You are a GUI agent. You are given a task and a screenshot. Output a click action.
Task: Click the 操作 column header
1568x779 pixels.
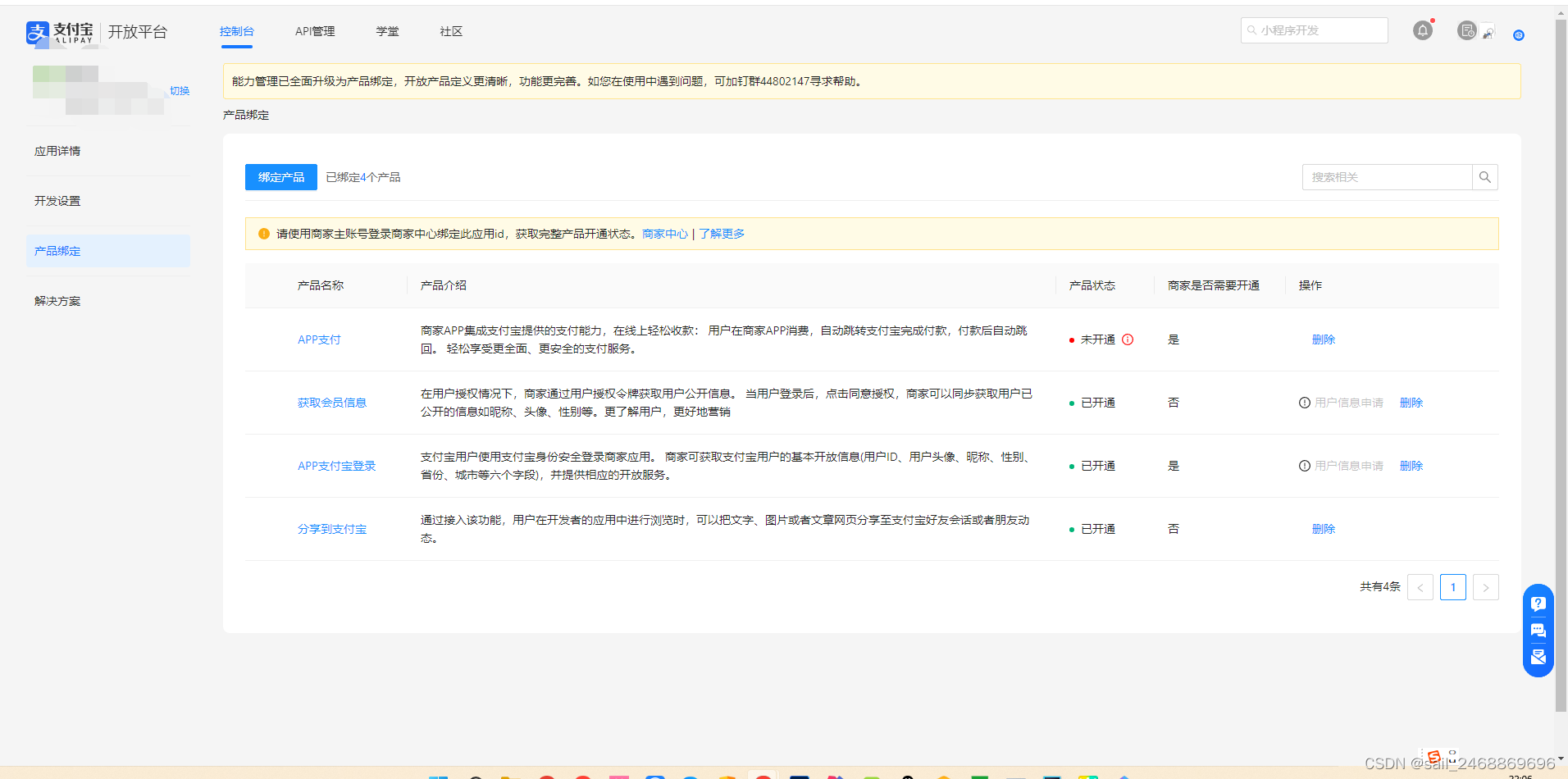[1310, 285]
